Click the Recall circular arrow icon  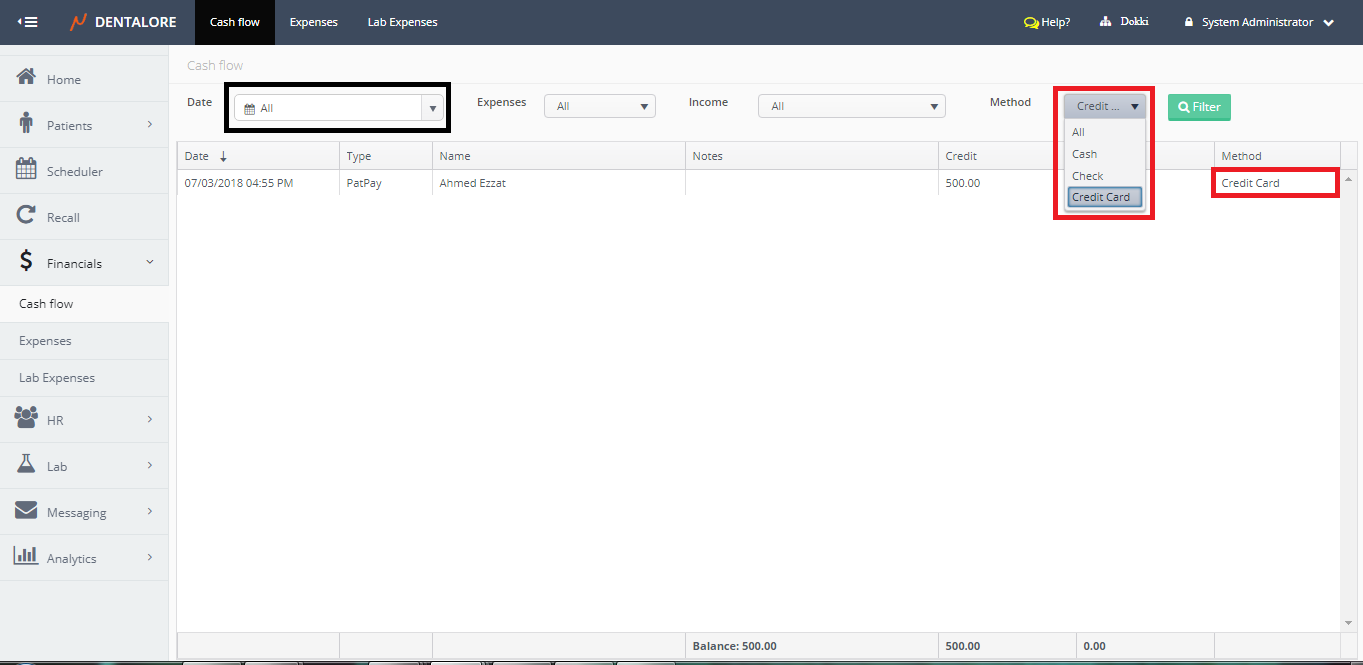[26, 216]
